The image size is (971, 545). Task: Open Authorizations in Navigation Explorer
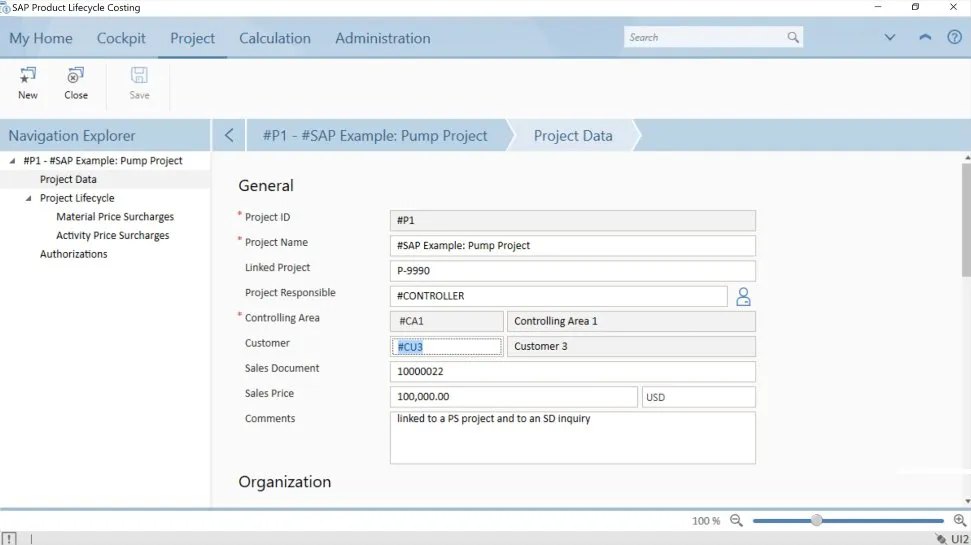click(x=73, y=254)
